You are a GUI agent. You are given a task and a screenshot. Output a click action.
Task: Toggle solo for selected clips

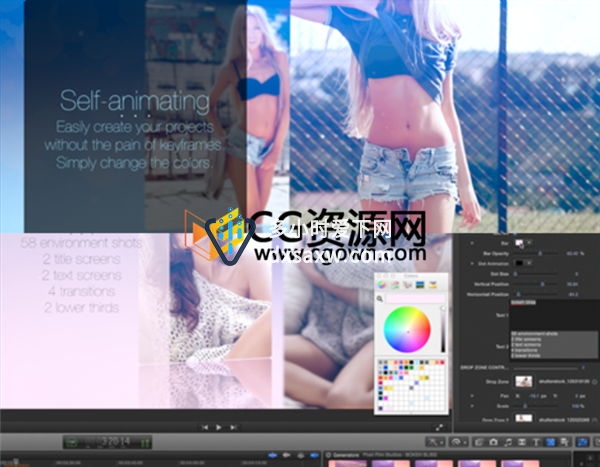click(301, 455)
